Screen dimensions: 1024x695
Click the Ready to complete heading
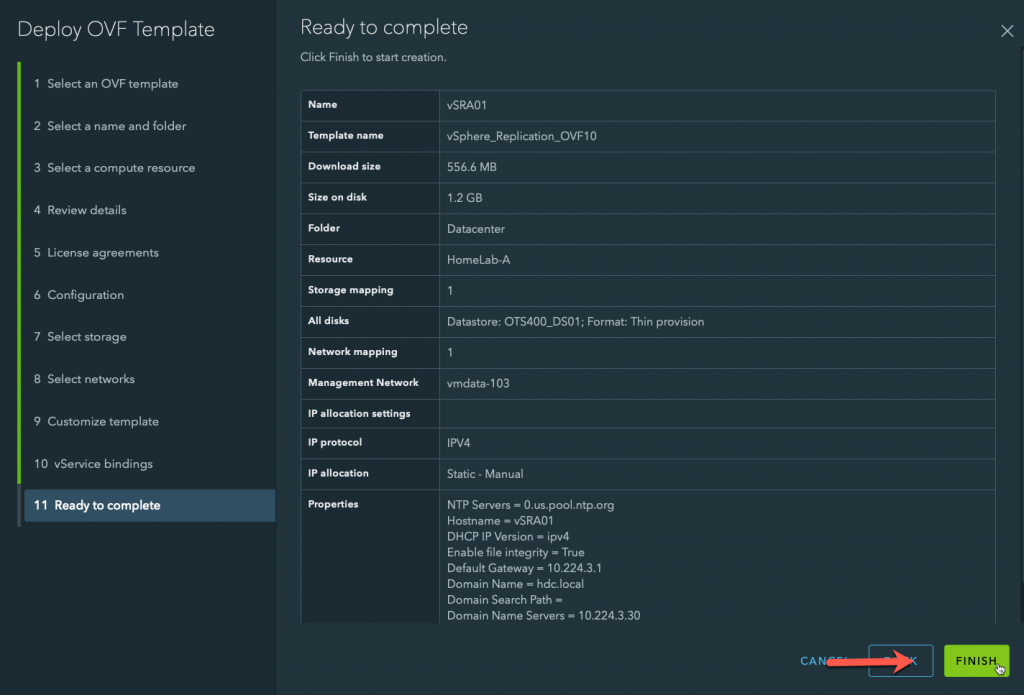[x=384, y=27]
